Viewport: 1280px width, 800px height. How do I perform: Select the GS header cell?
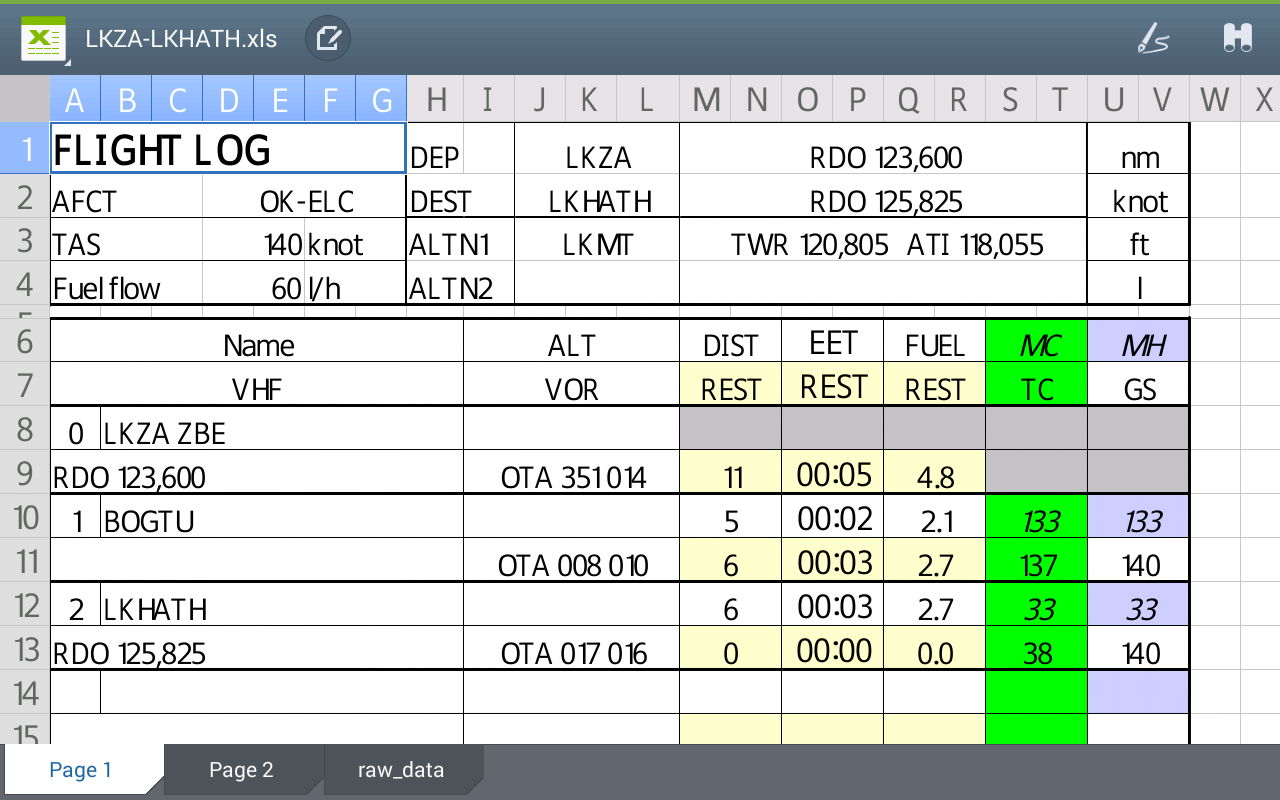coord(1139,386)
